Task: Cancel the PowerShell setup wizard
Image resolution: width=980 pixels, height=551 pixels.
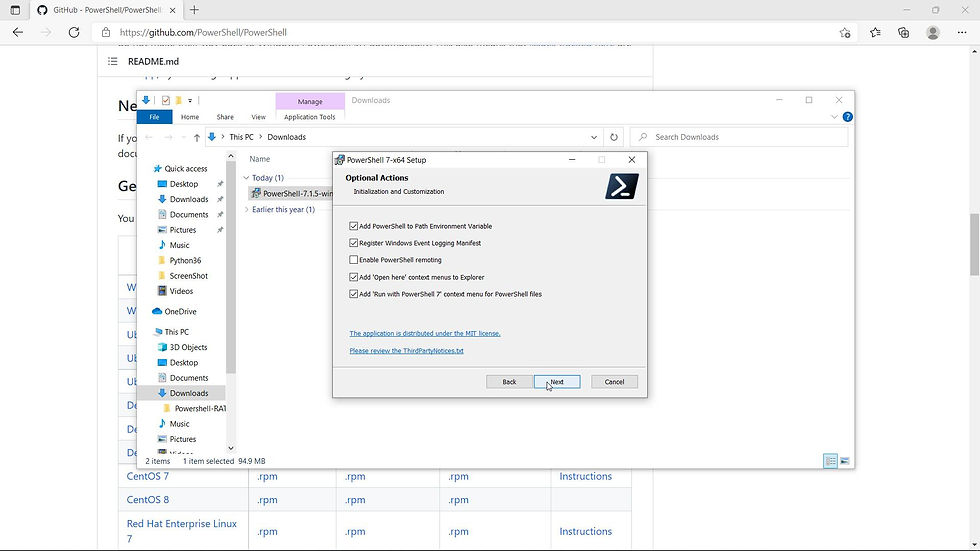Action: coord(614,382)
